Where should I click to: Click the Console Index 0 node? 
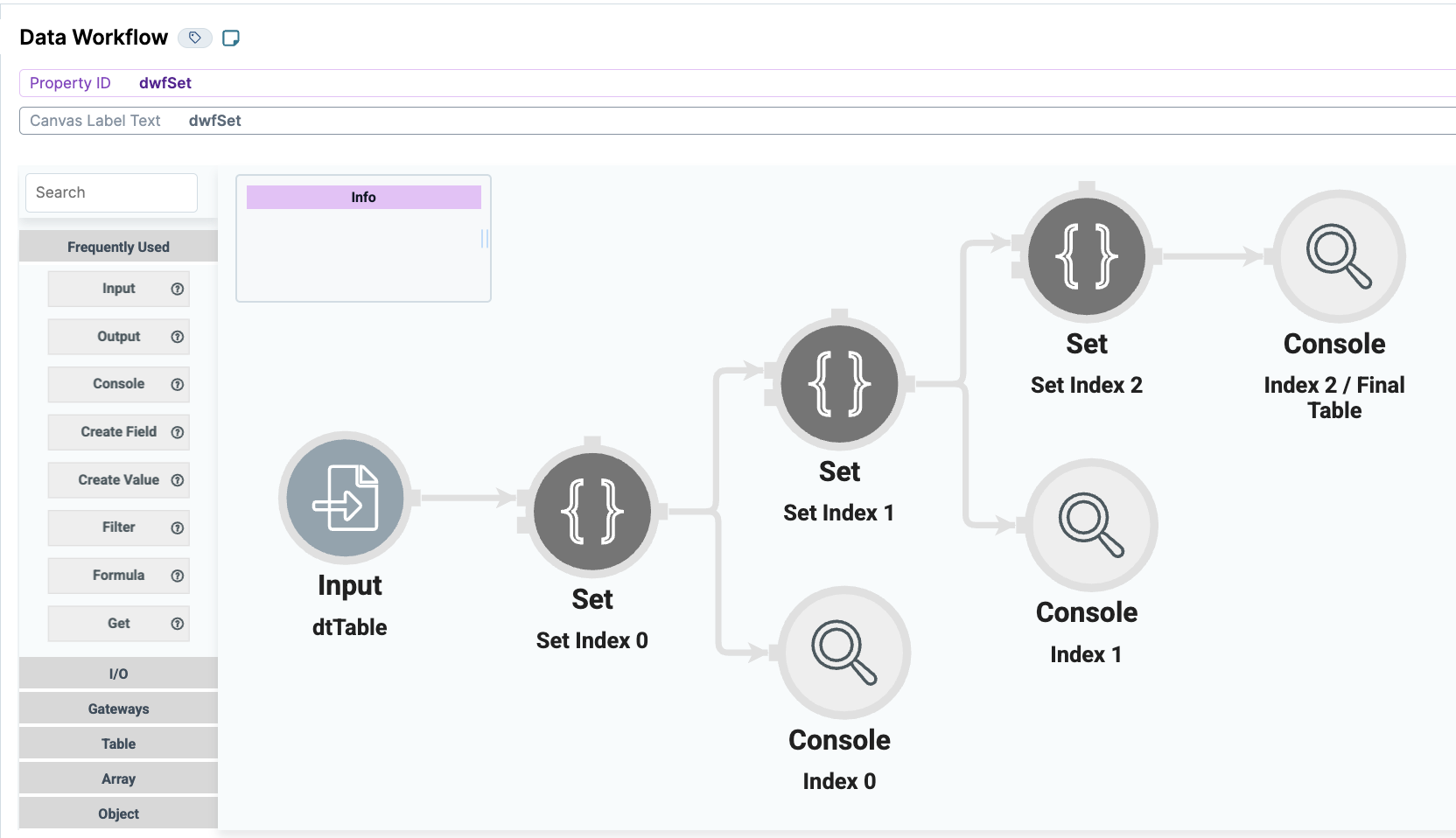click(840, 653)
